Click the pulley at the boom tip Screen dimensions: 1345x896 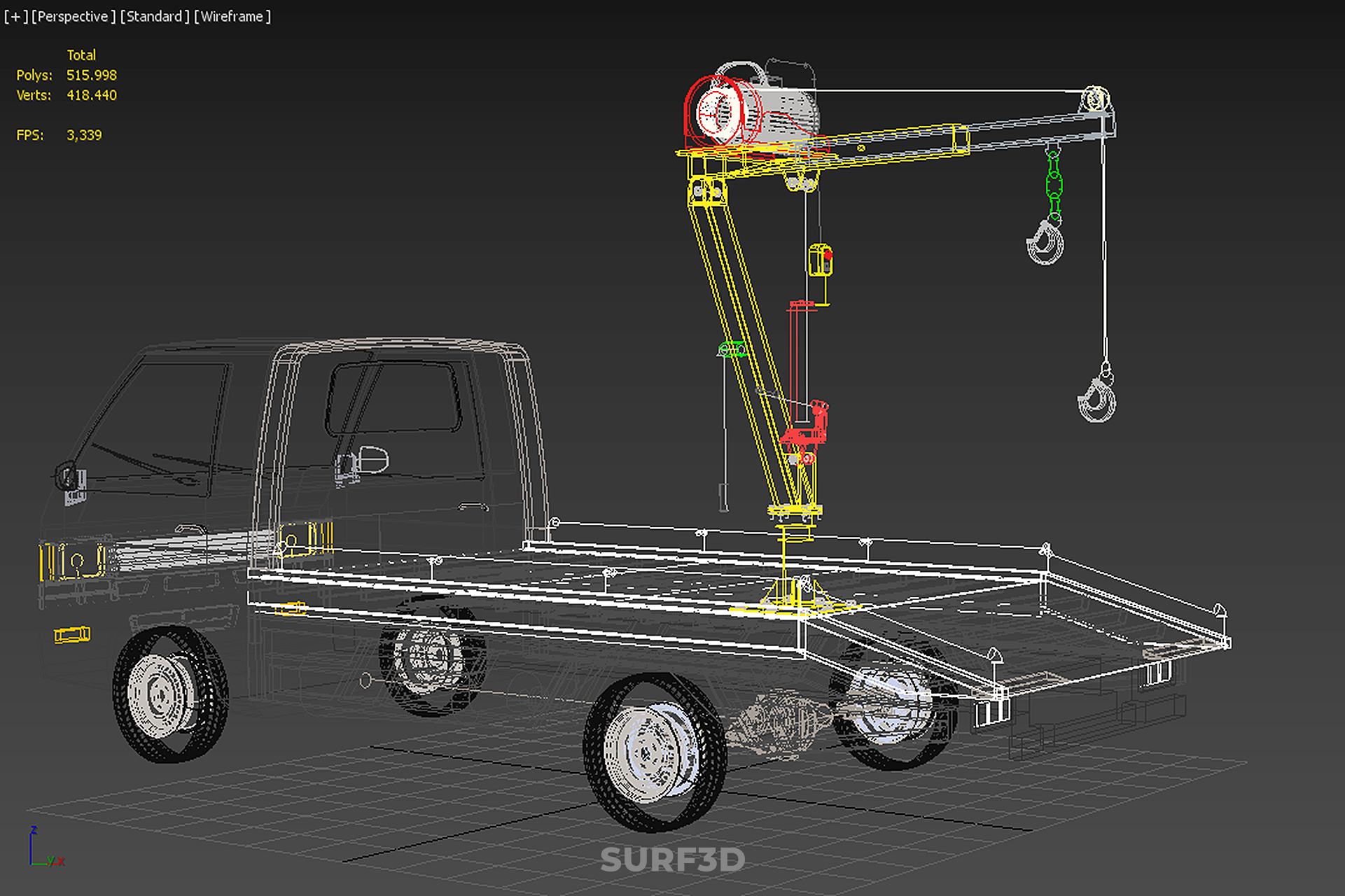coord(1095,99)
